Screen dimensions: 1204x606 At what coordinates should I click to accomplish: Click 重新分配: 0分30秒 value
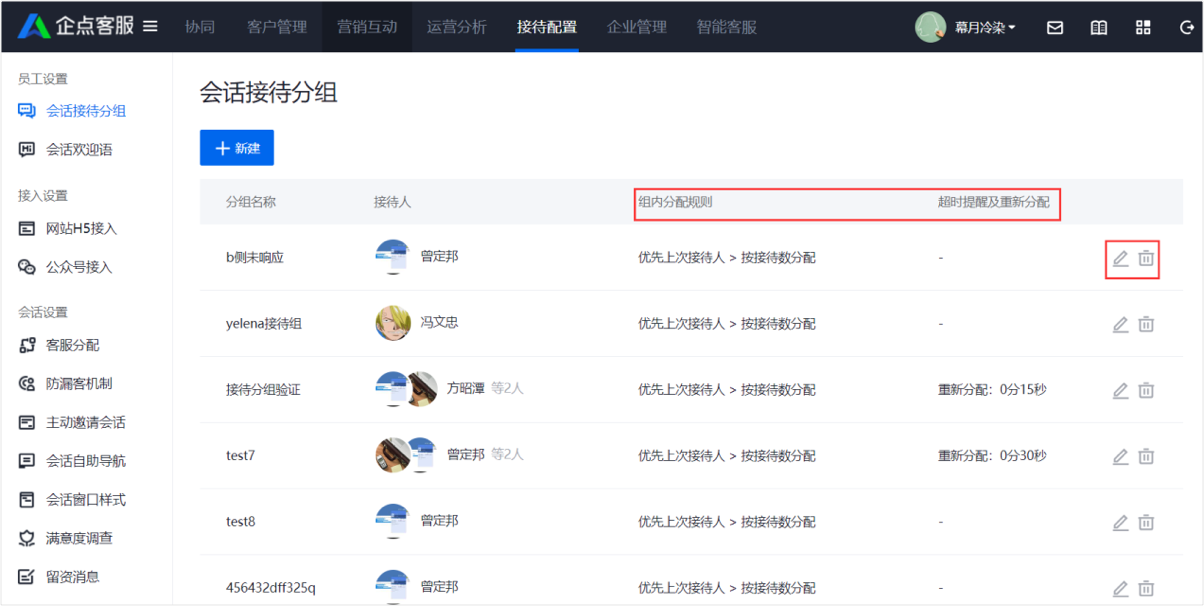point(992,455)
